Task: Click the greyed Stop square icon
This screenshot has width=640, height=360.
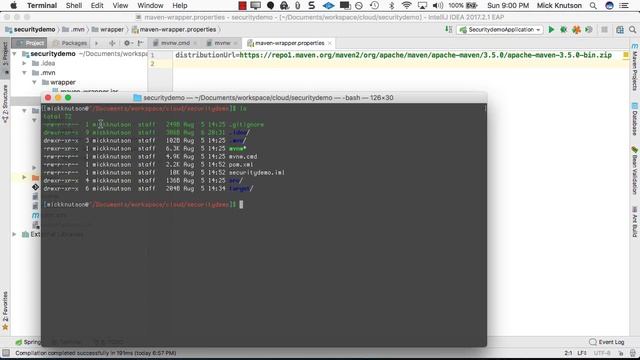Action: pos(604,29)
